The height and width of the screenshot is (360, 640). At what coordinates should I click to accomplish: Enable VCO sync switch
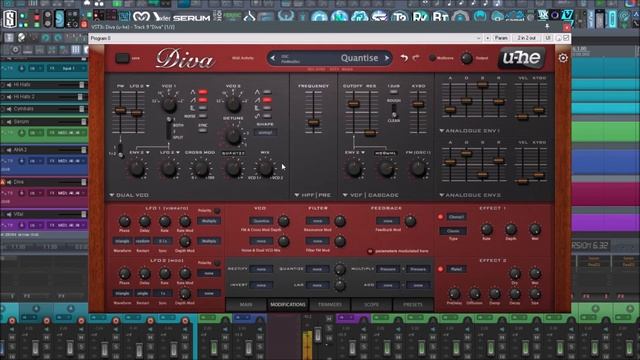point(203,130)
